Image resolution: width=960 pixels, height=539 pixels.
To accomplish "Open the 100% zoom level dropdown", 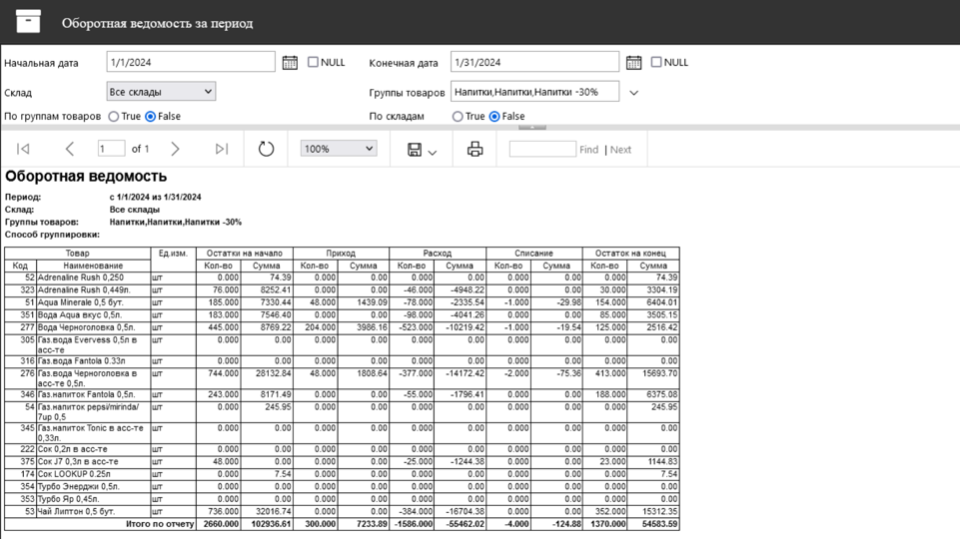I will [338, 149].
